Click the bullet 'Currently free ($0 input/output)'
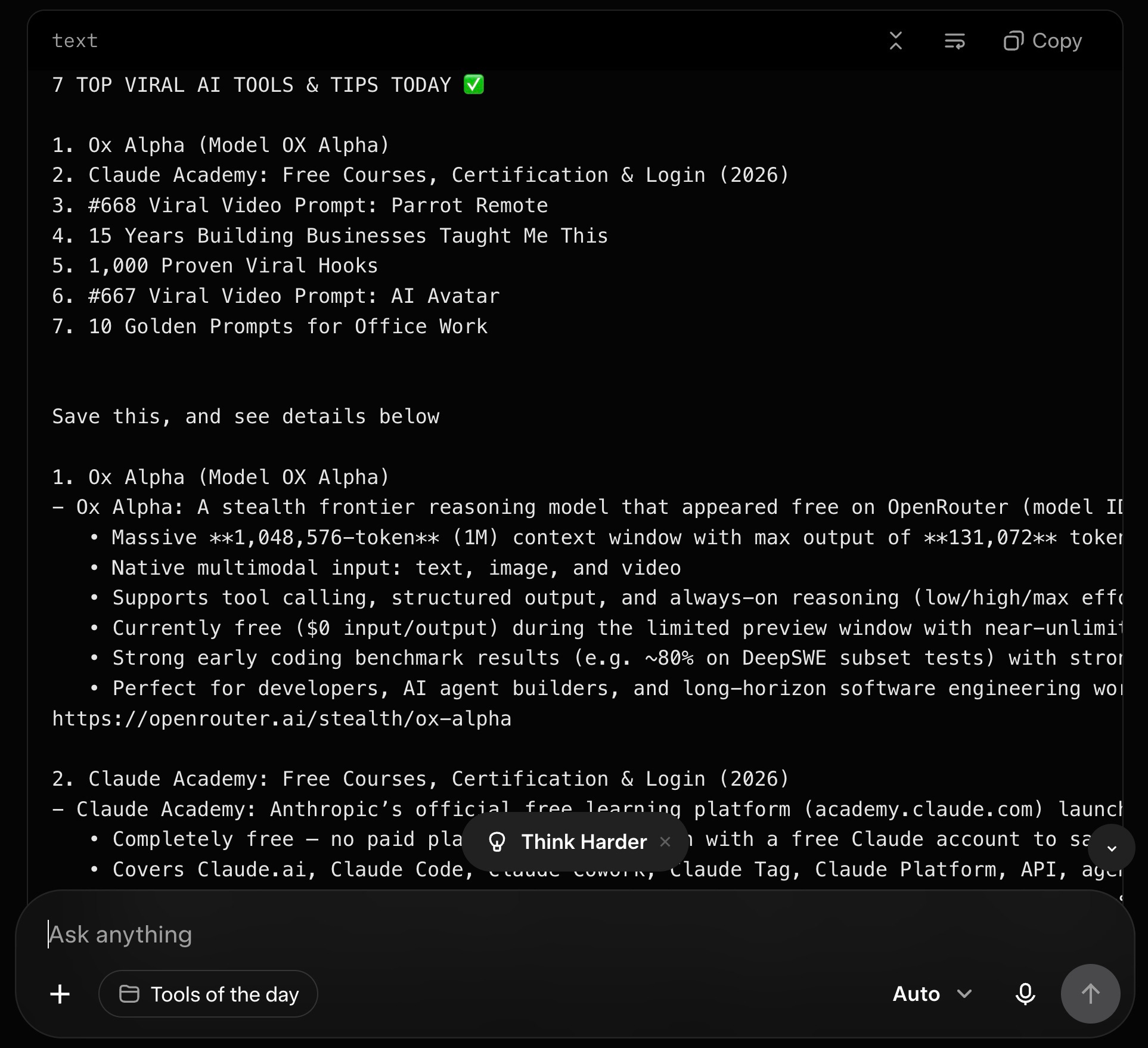 pyautogui.click(x=605, y=628)
